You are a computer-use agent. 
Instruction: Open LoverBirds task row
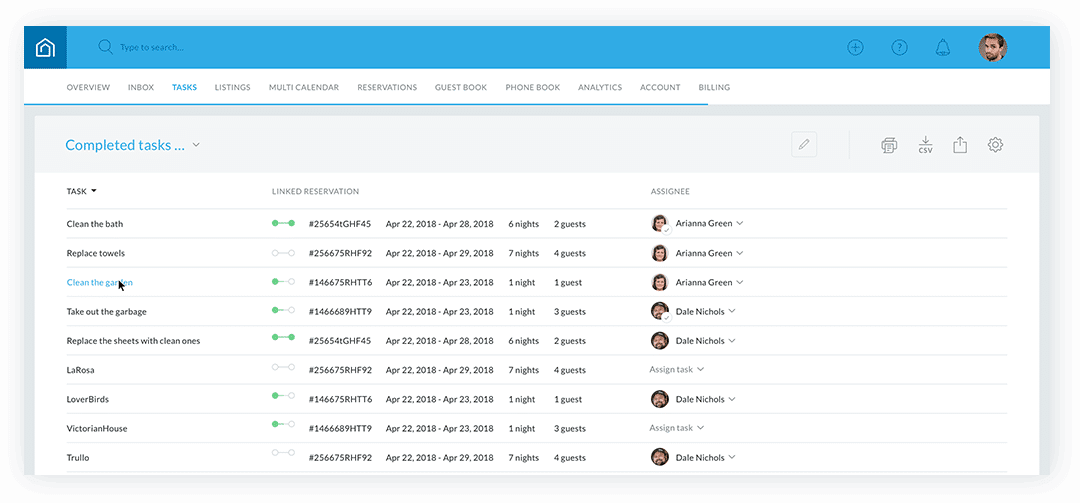coord(87,399)
